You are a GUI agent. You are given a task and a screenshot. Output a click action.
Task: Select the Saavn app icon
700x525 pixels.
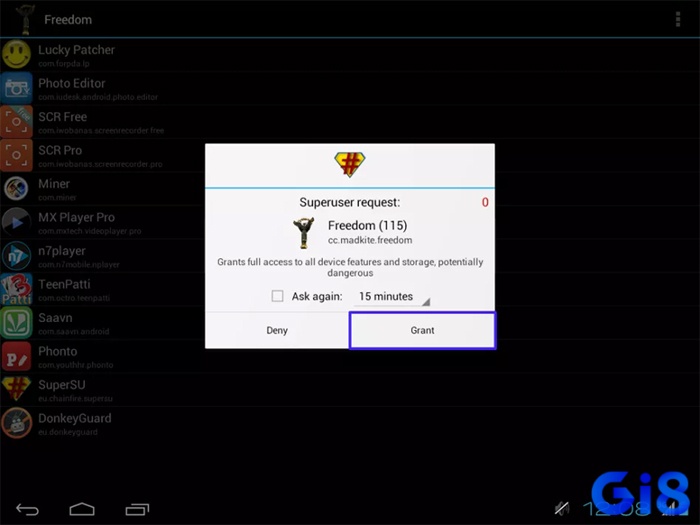coord(17,322)
